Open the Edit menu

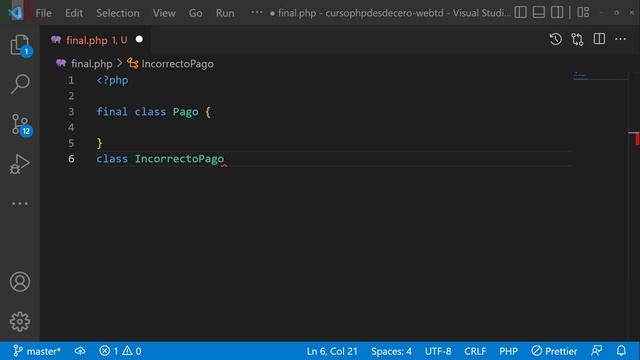74,13
